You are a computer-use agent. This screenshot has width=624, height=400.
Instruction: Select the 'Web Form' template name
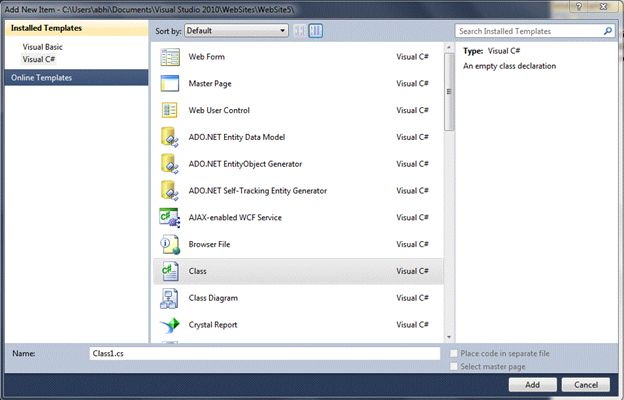pos(207,57)
